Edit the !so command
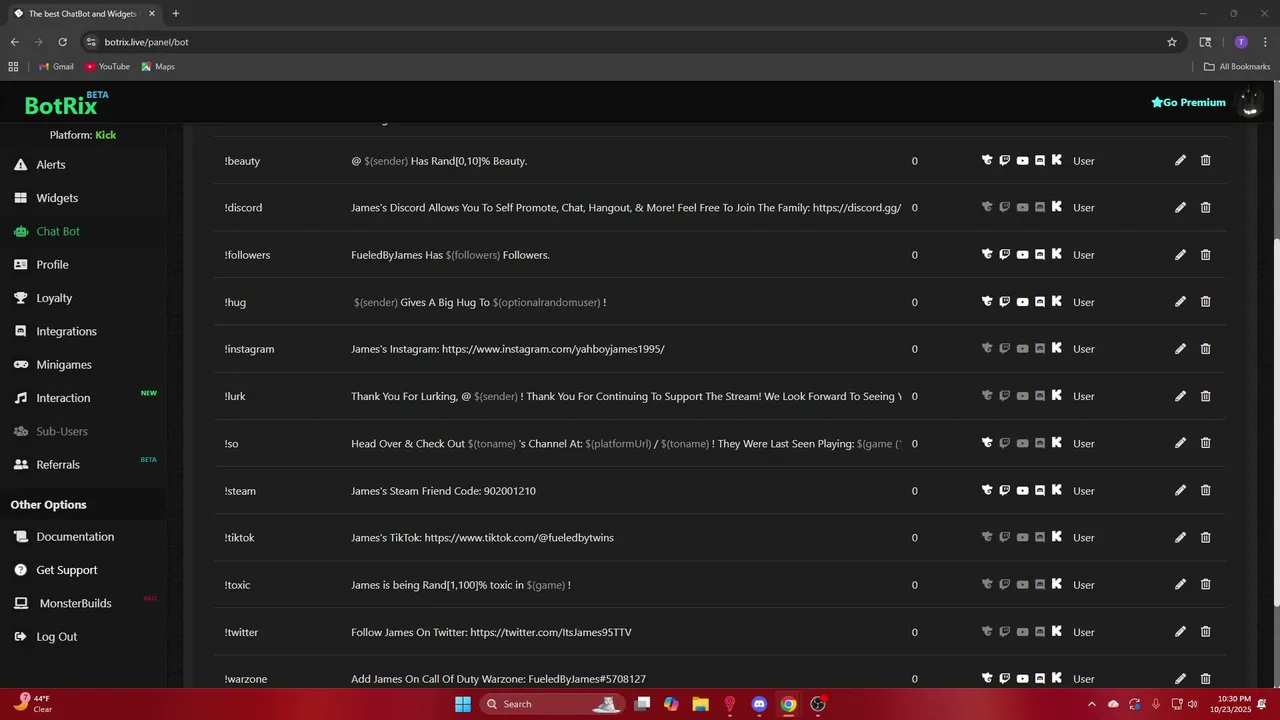 (x=1180, y=443)
